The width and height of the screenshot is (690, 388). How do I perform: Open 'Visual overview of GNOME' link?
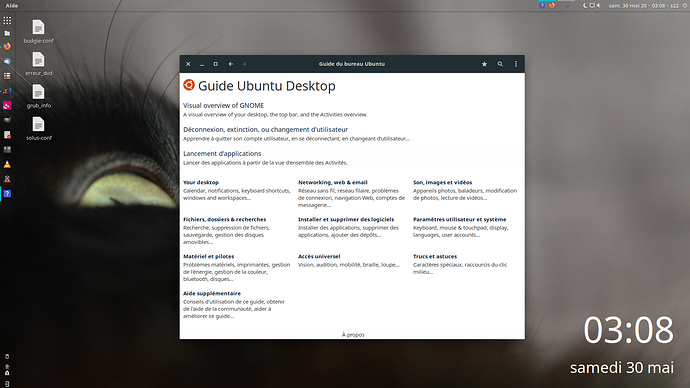224,105
